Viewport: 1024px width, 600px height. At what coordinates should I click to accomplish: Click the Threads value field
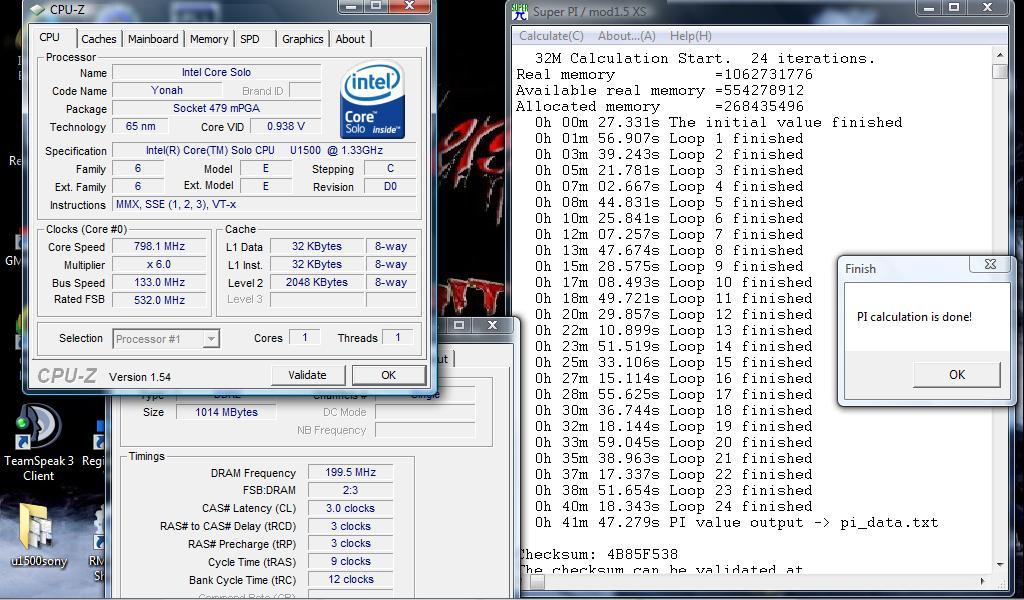tap(398, 338)
